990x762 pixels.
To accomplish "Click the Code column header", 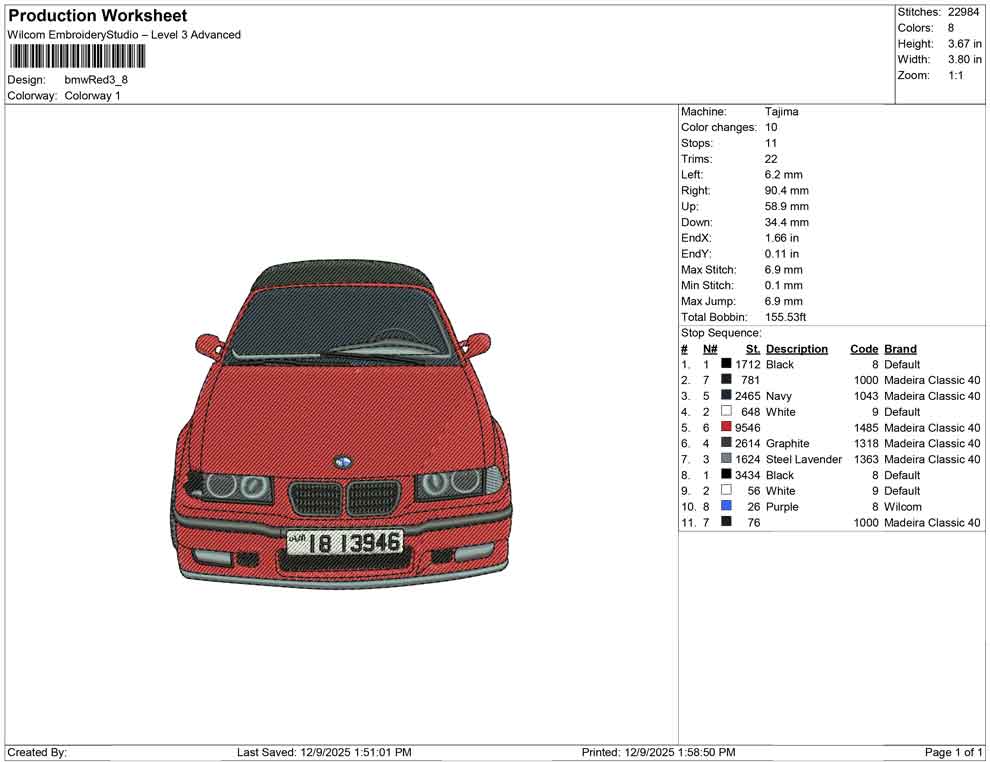I will point(864,348).
